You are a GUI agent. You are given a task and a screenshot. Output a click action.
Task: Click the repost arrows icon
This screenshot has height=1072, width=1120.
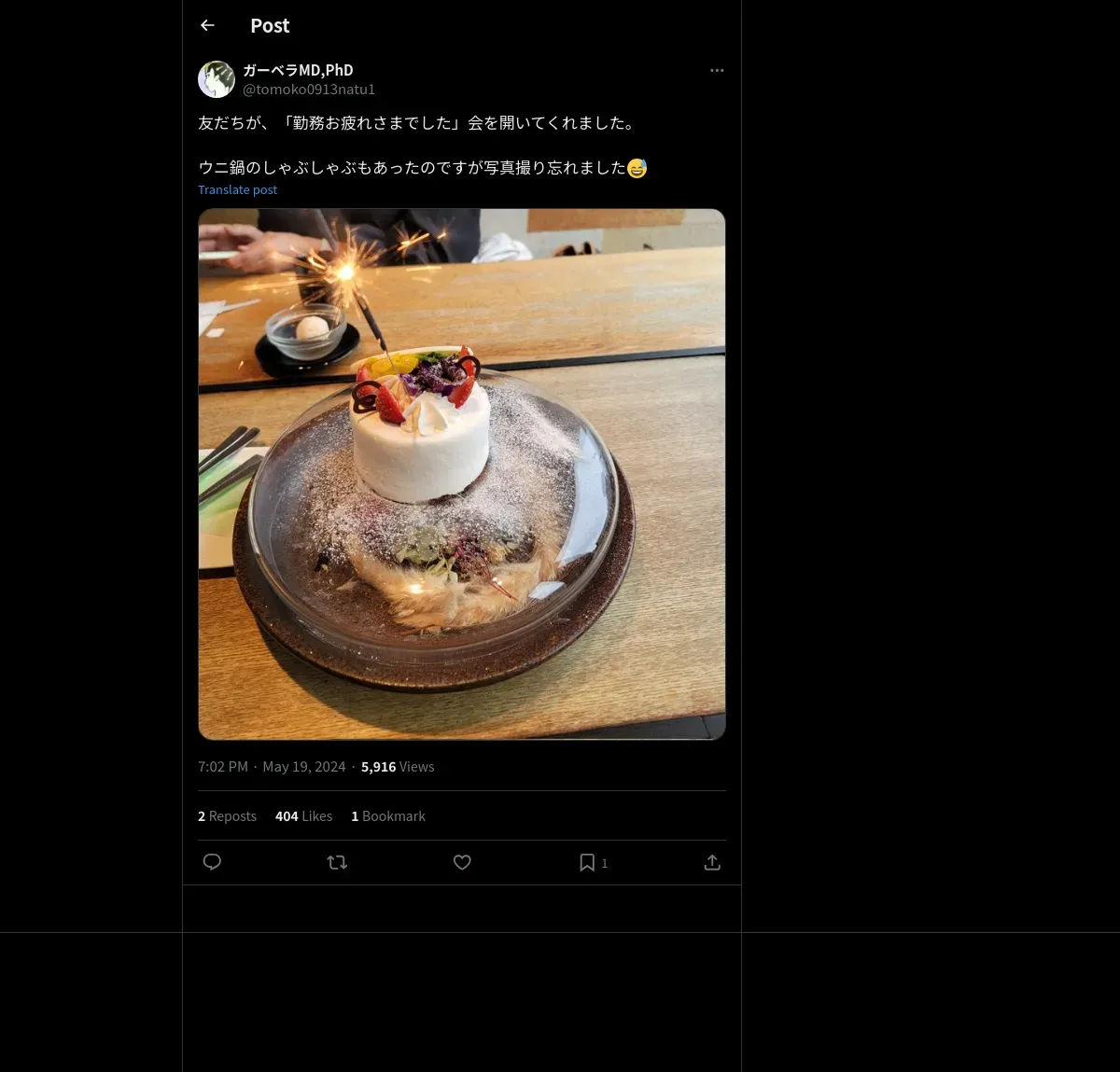pyautogui.click(x=337, y=862)
